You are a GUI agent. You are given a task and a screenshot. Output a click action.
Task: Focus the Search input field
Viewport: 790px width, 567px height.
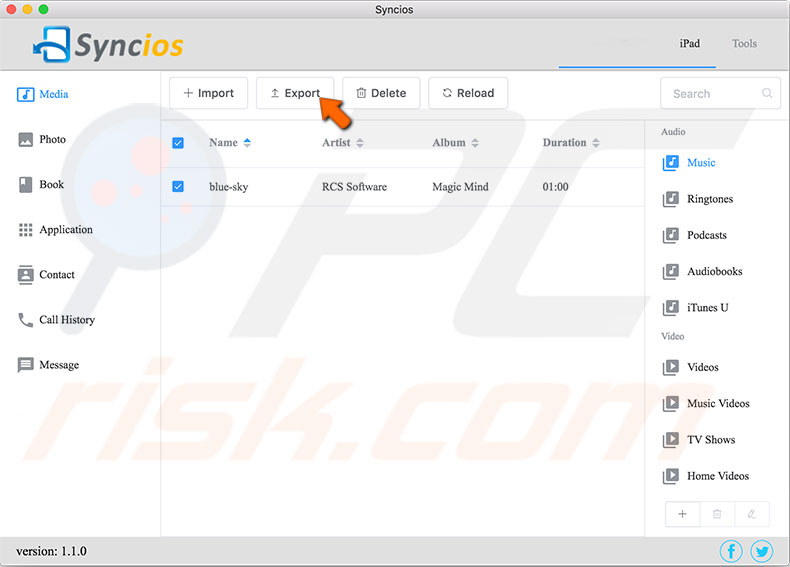pos(720,93)
